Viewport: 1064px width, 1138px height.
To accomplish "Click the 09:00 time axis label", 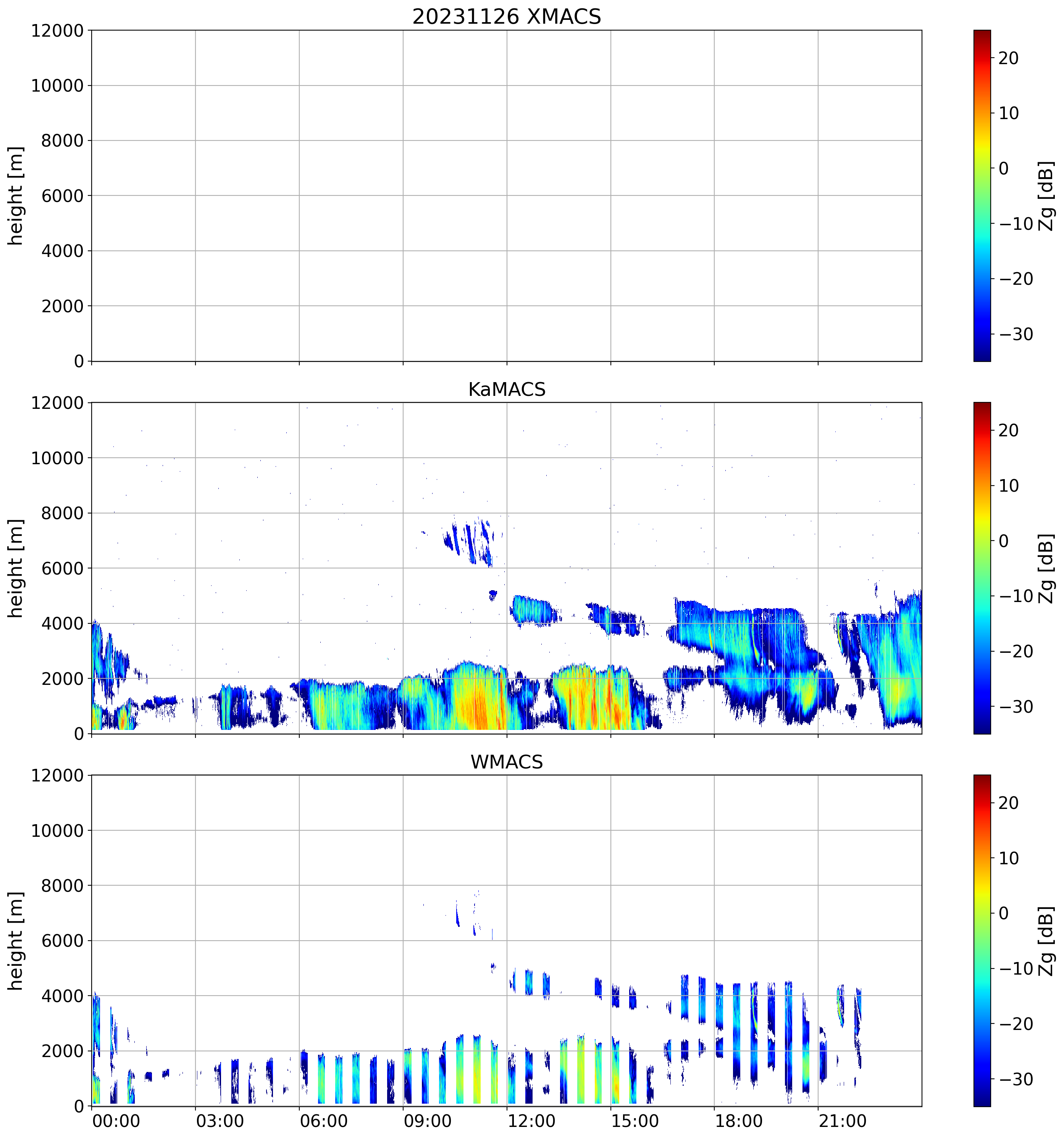I will pyautogui.click(x=427, y=1120).
